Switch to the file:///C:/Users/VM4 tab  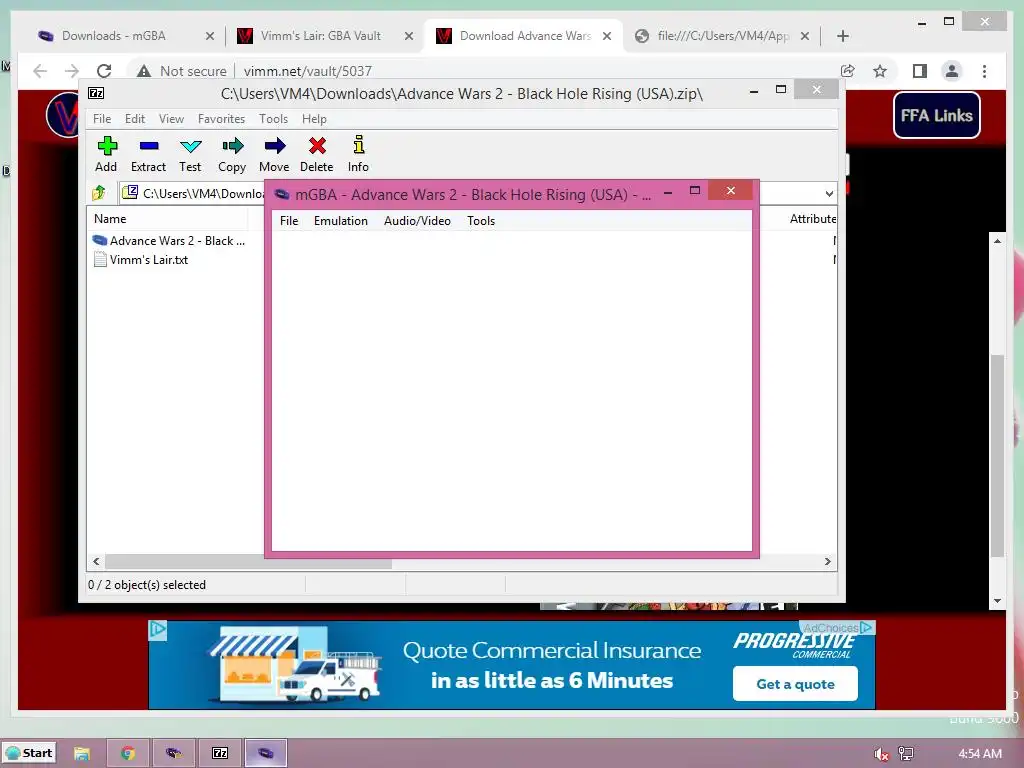[x=724, y=36]
